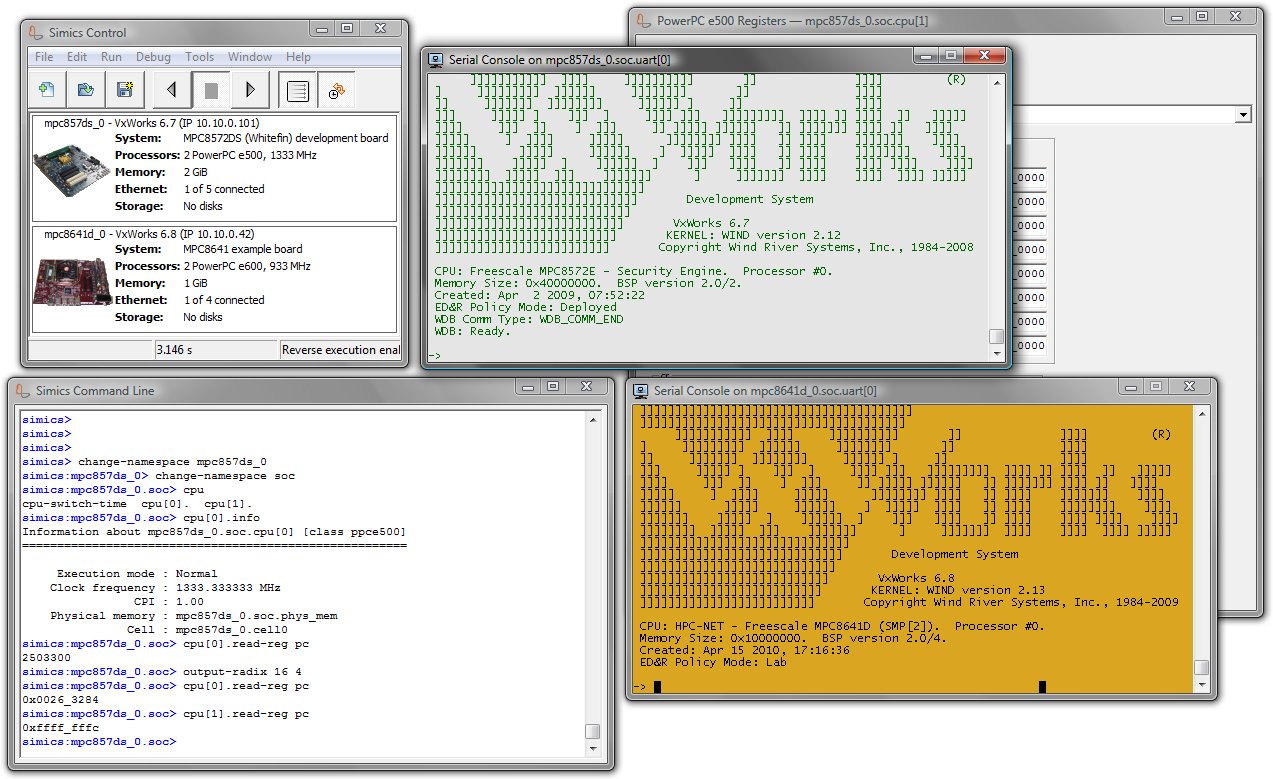Click Ethernet: 1 of 5 connected row

[x=190, y=189]
